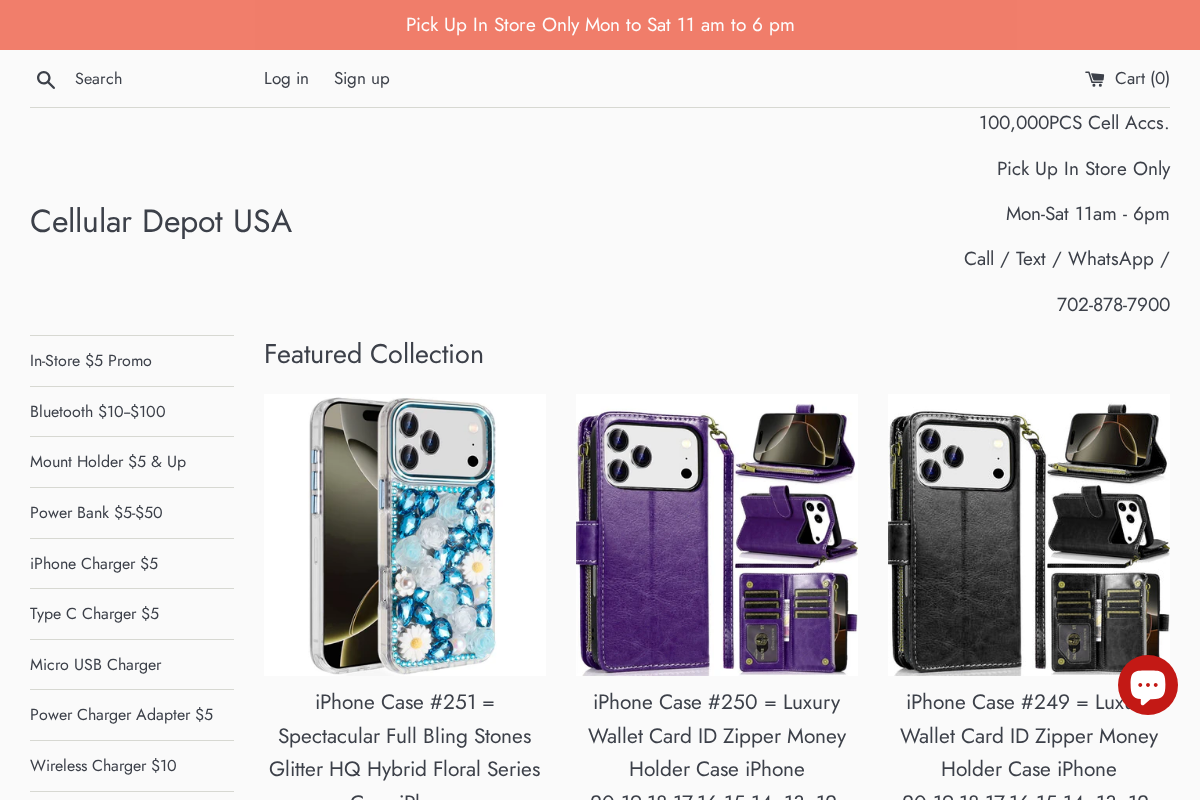The image size is (1200, 800).
Task: Select the Type C Charger $5 category
Action: (x=94, y=614)
